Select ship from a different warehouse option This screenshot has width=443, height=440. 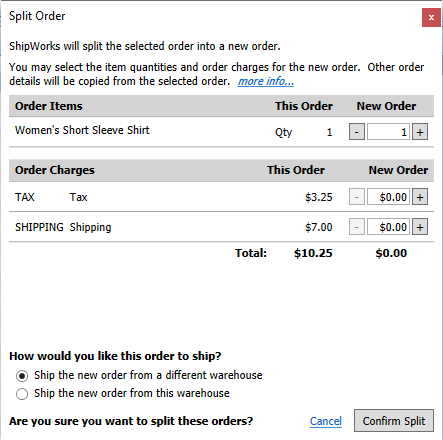(22, 376)
